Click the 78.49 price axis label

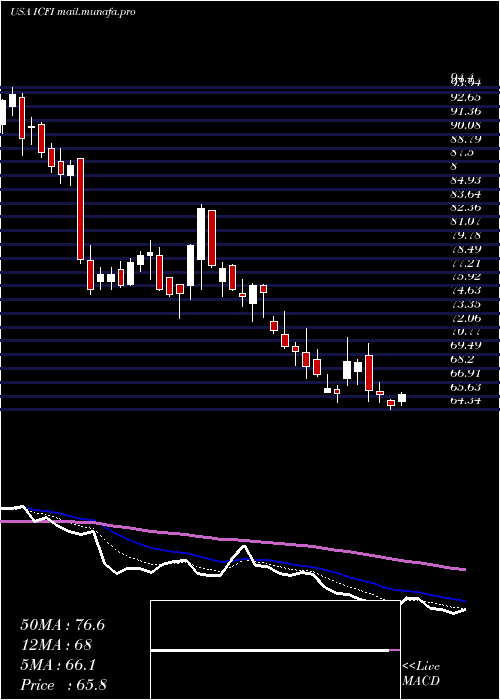coord(466,249)
